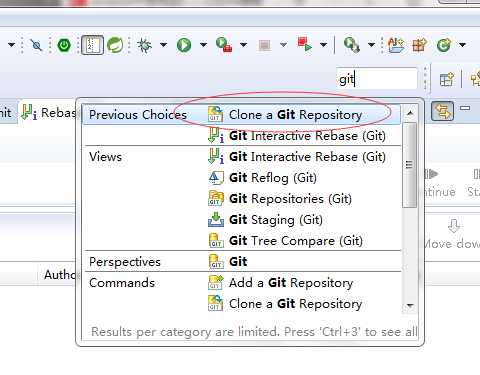Open the dropdown beside the relaunch icon
The width and height of the screenshot is (480, 375).
[x=323, y=45]
